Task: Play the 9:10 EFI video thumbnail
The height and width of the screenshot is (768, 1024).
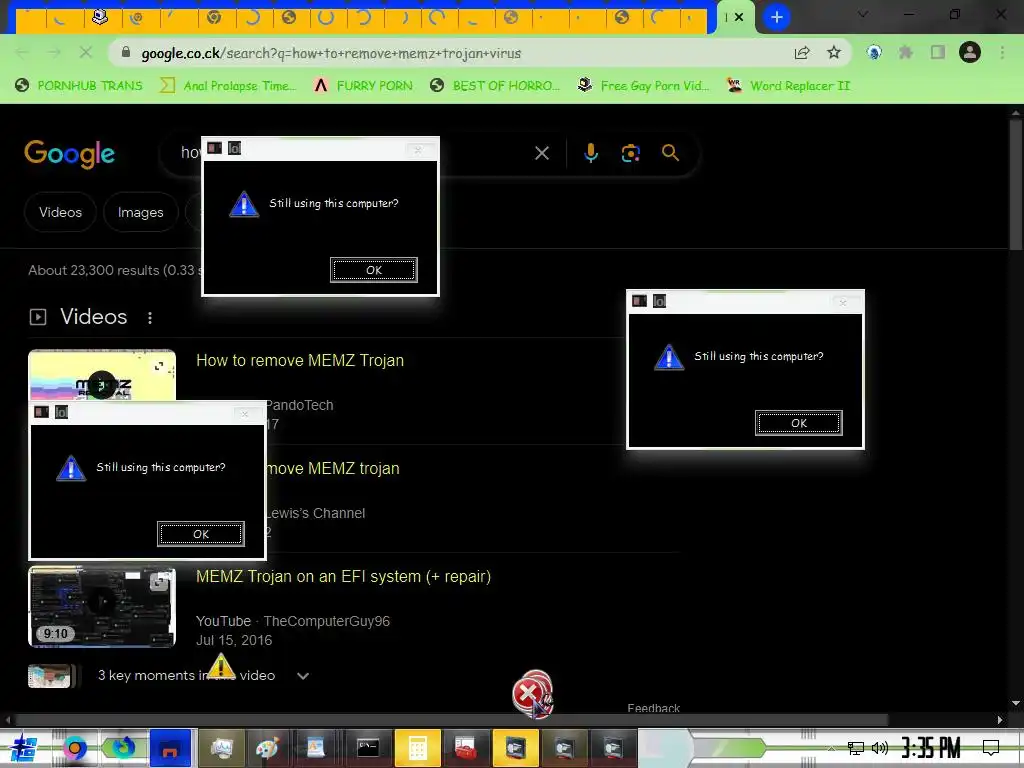Action: pyautogui.click(x=102, y=607)
